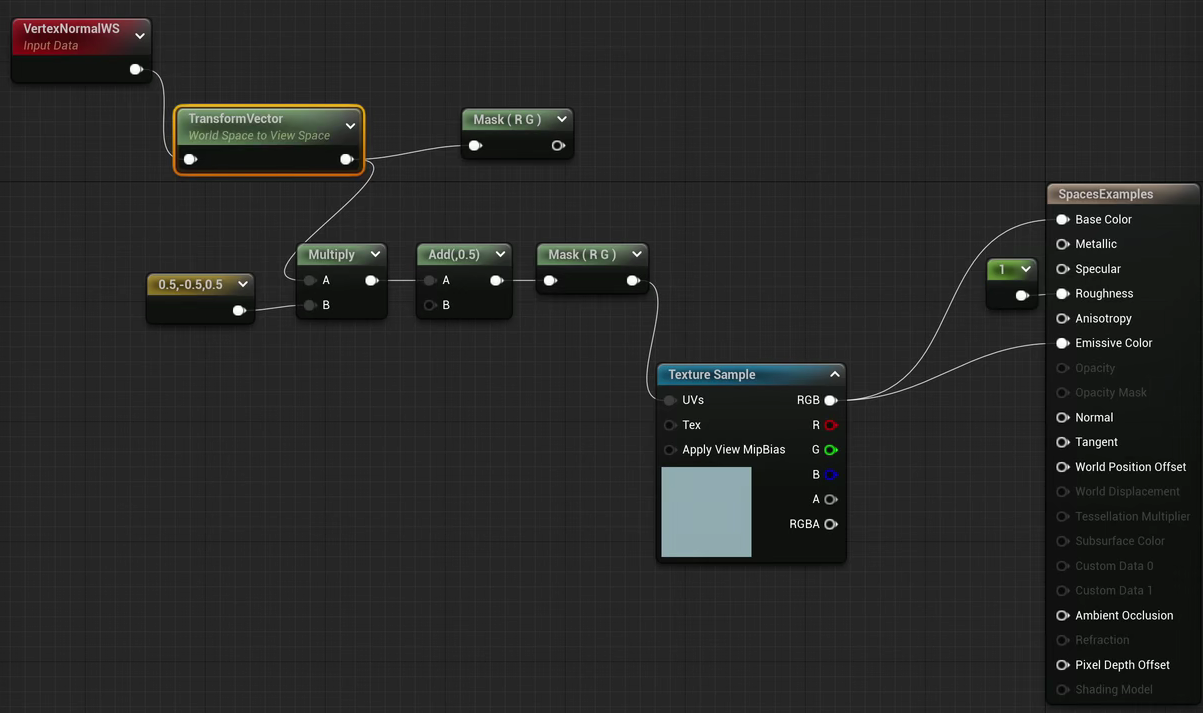
Task: Click the disabled Refraction pin
Action: (x=1063, y=640)
